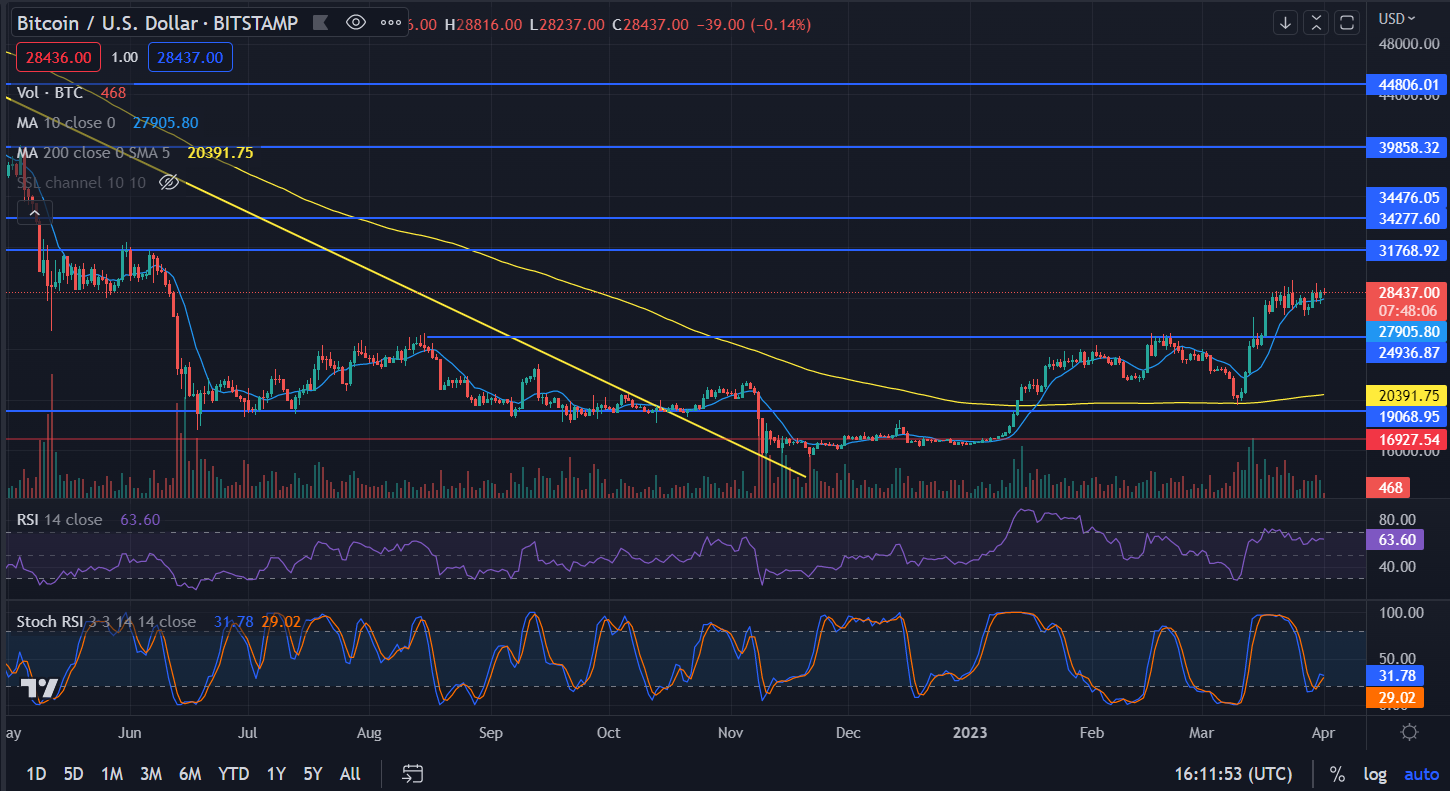Image resolution: width=1450 pixels, height=791 pixels.
Task: Click the 2023 label on the time axis
Action: pos(970,732)
